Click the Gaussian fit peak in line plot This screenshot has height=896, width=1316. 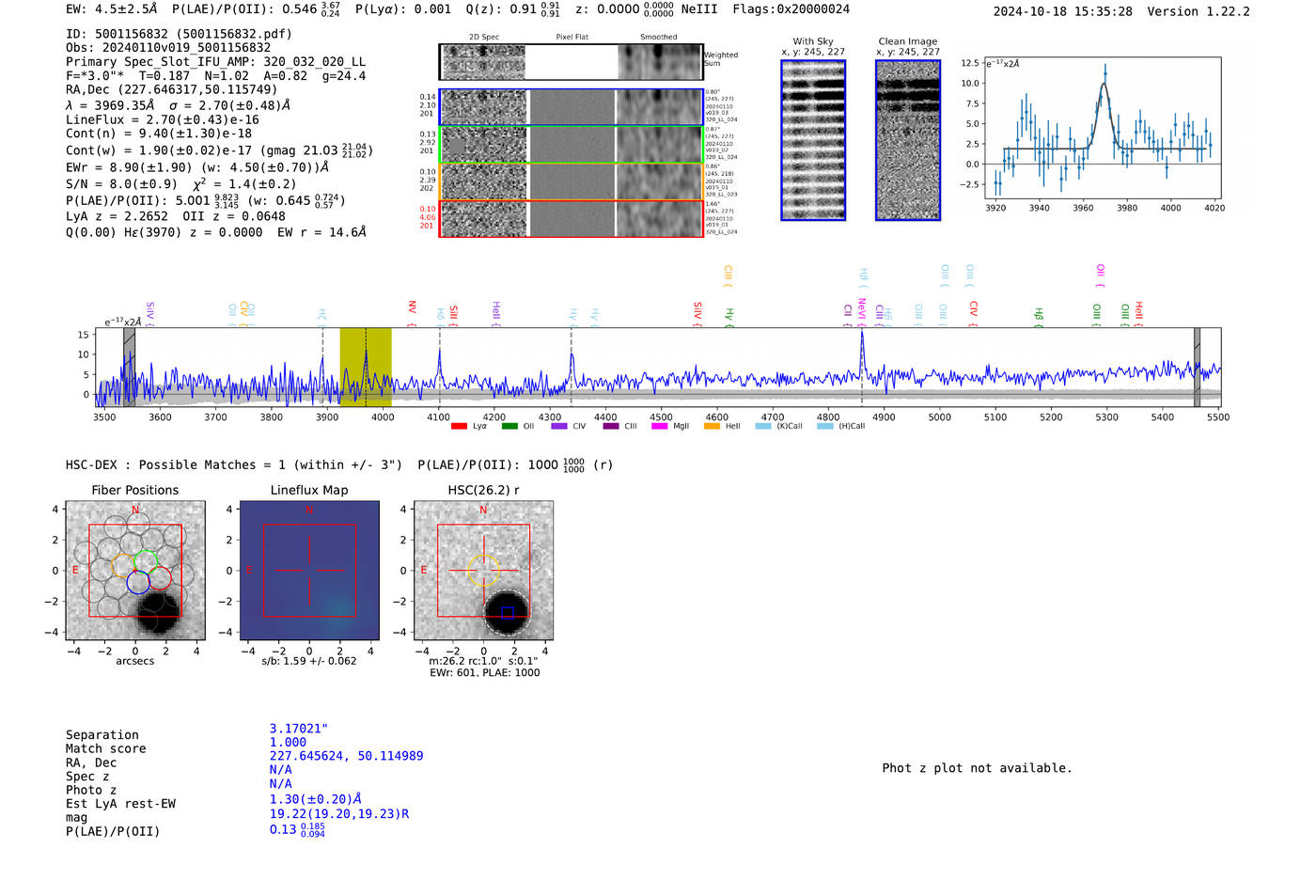1104,85
